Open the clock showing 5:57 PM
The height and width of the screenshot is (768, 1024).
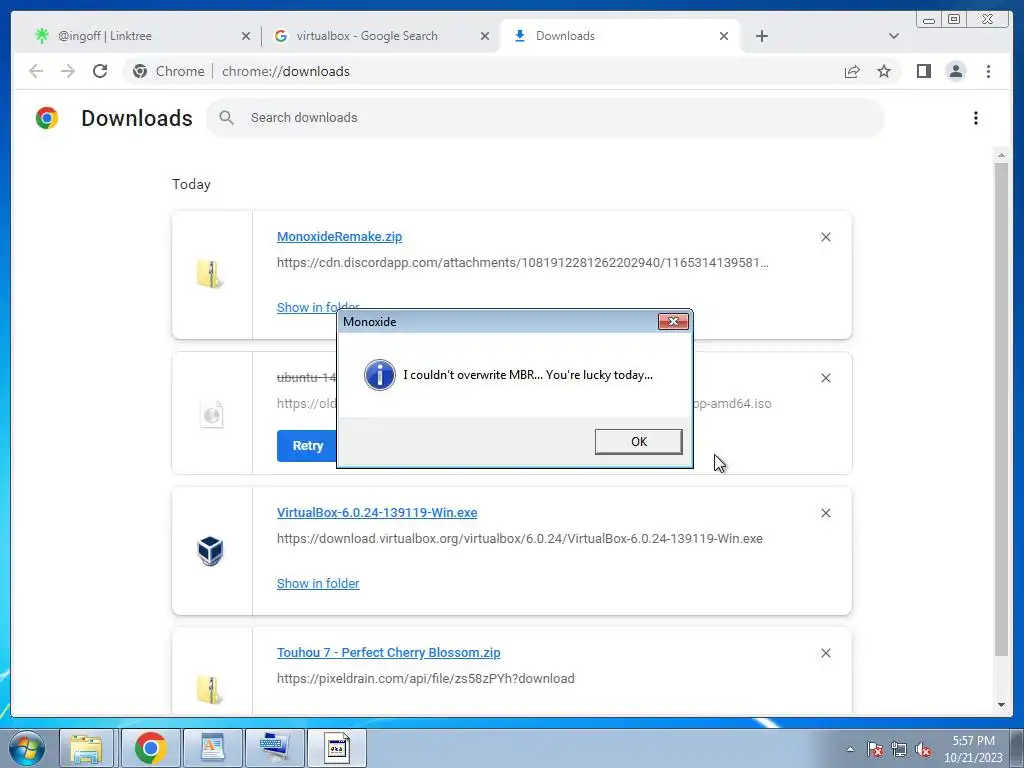pyautogui.click(x=972, y=749)
